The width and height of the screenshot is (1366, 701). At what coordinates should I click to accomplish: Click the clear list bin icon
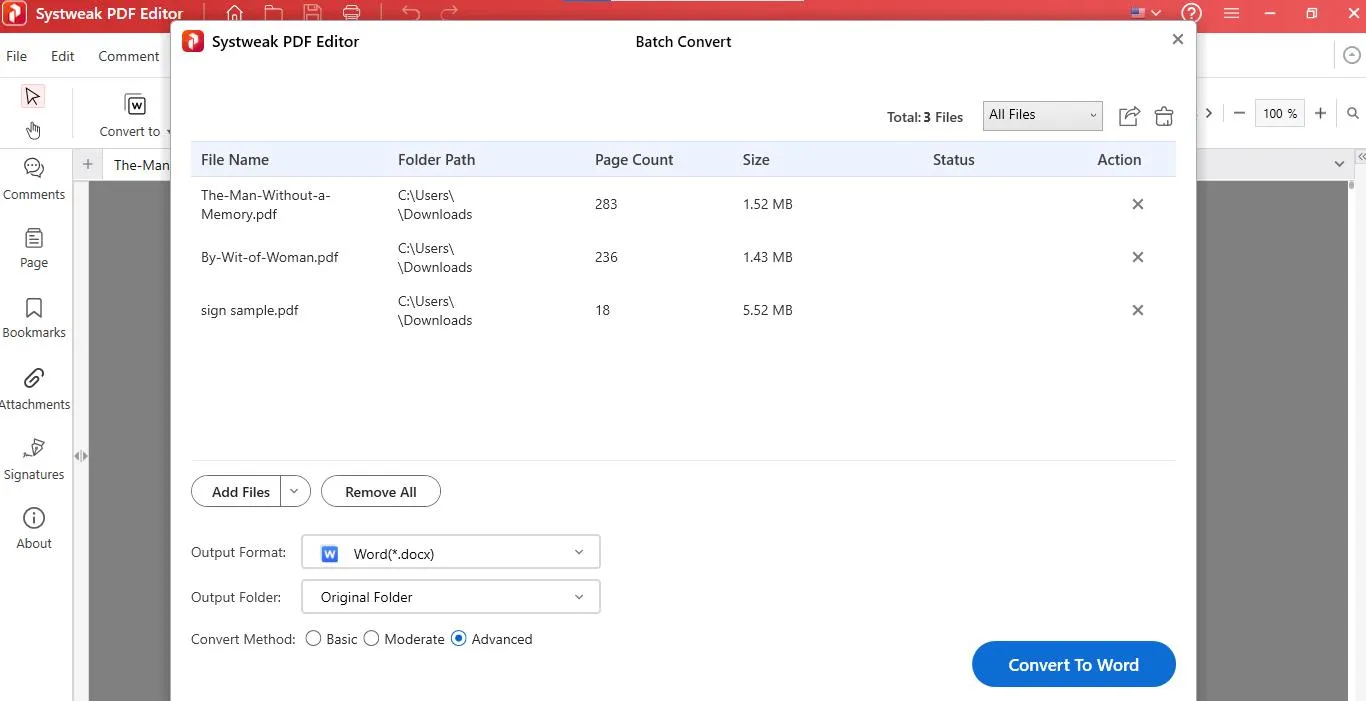[x=1164, y=116]
